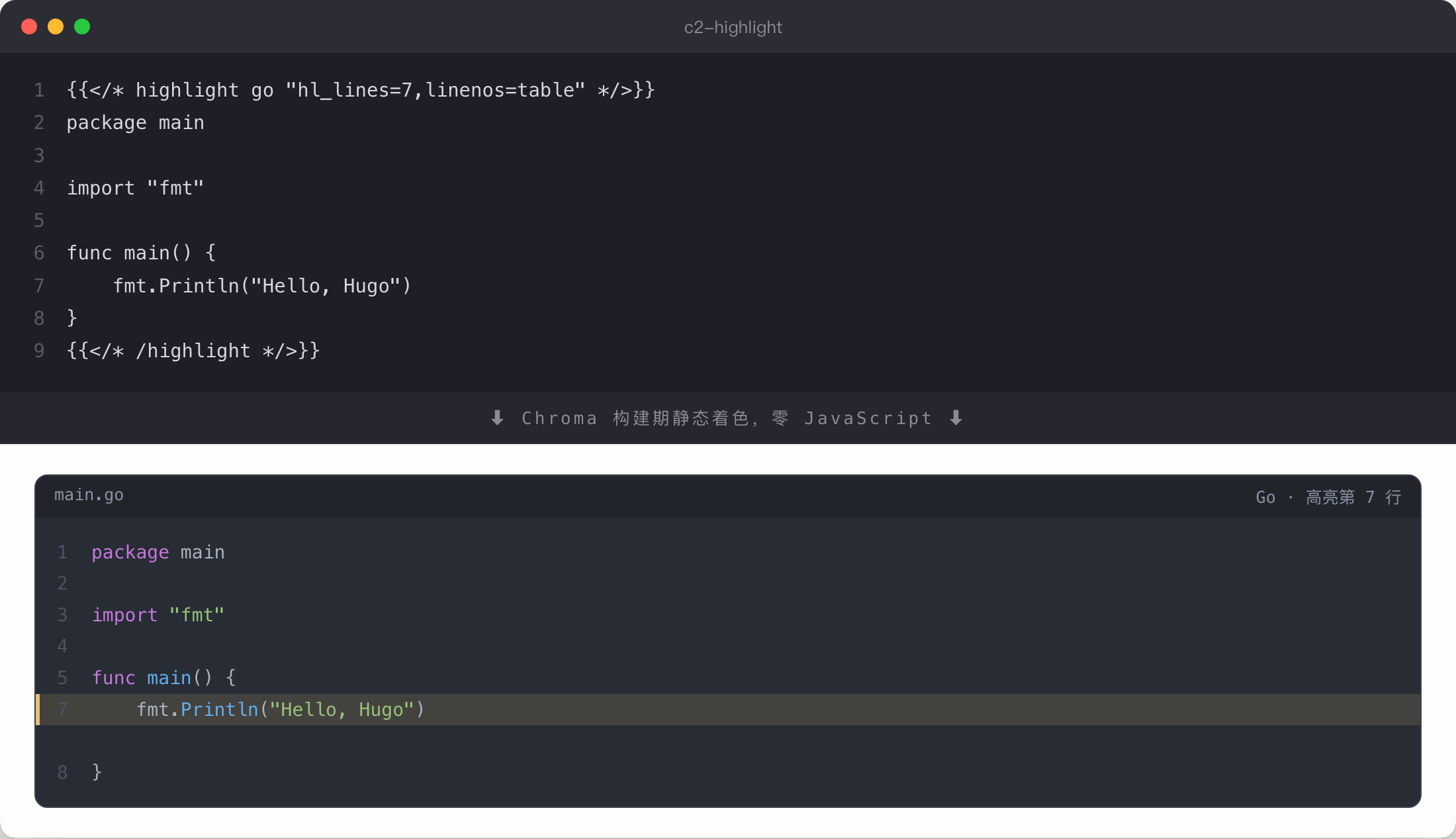Click the closing brace in rendered output
The image size is (1456, 839).
(97, 772)
